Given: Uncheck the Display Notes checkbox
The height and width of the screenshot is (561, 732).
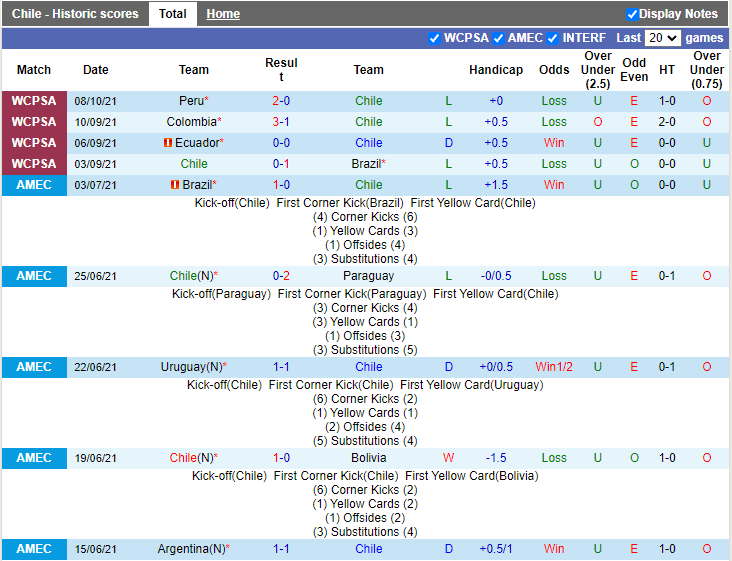Looking at the screenshot, I should [x=632, y=14].
